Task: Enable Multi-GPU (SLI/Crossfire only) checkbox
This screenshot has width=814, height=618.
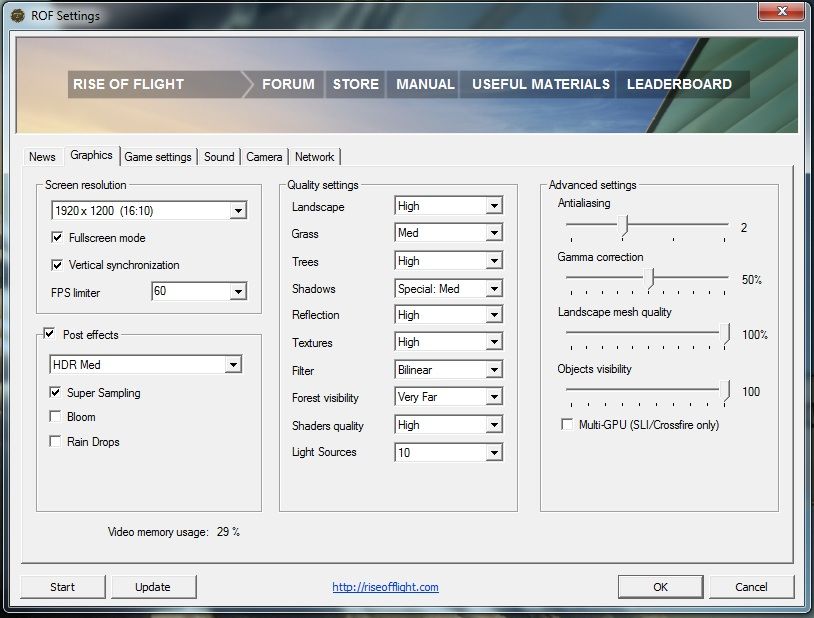Action: 567,424
